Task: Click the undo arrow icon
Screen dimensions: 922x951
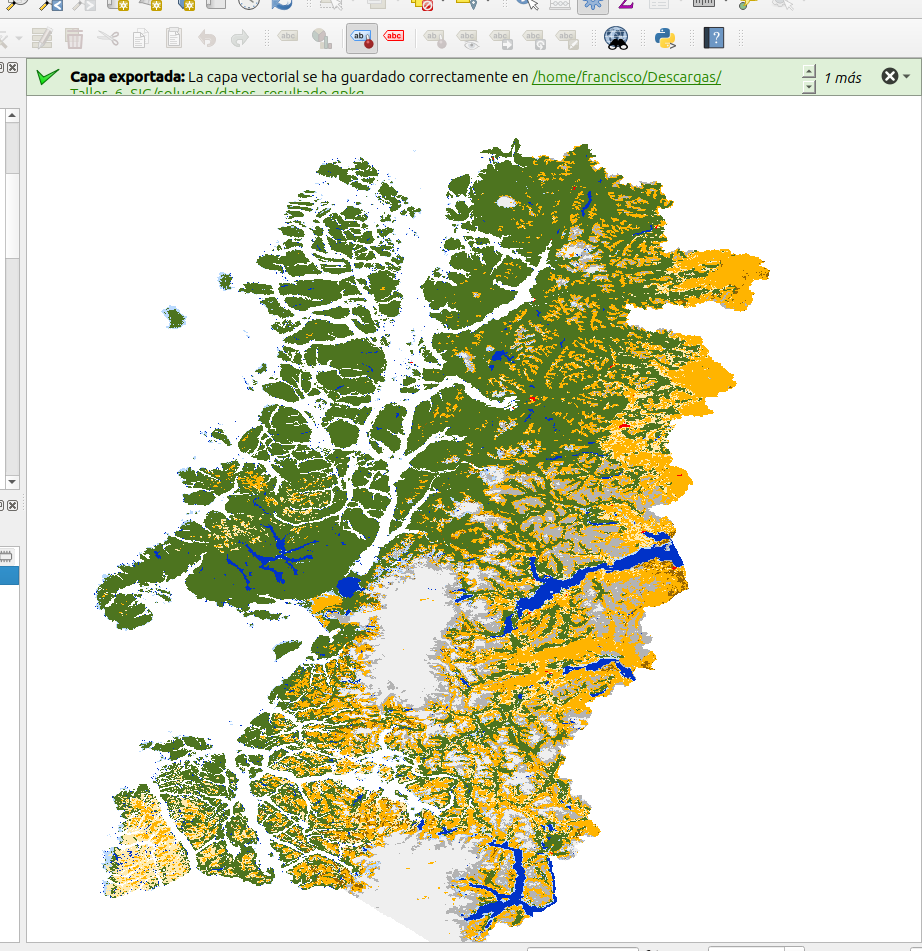Action: (207, 39)
